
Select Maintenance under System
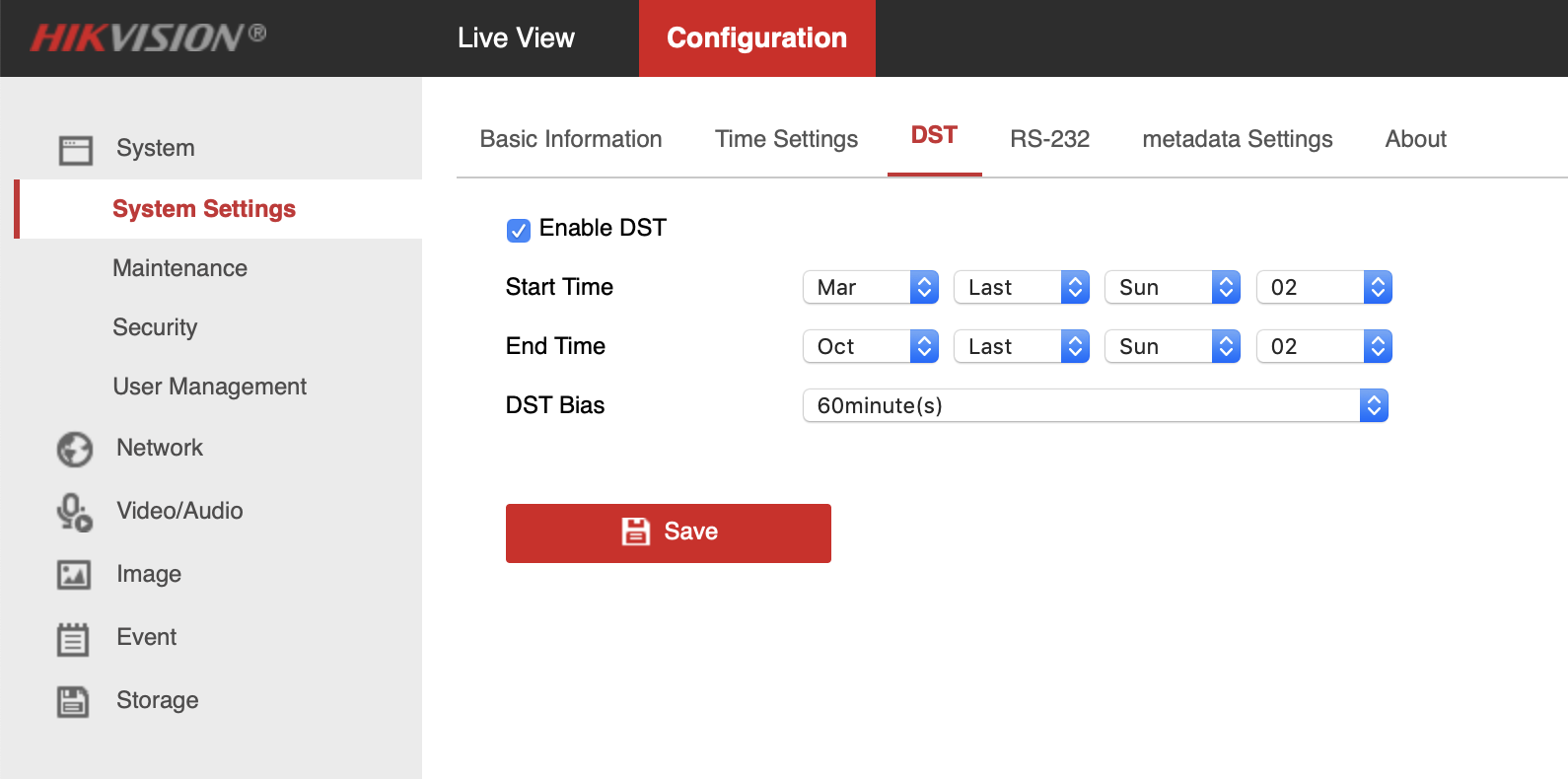point(179,268)
